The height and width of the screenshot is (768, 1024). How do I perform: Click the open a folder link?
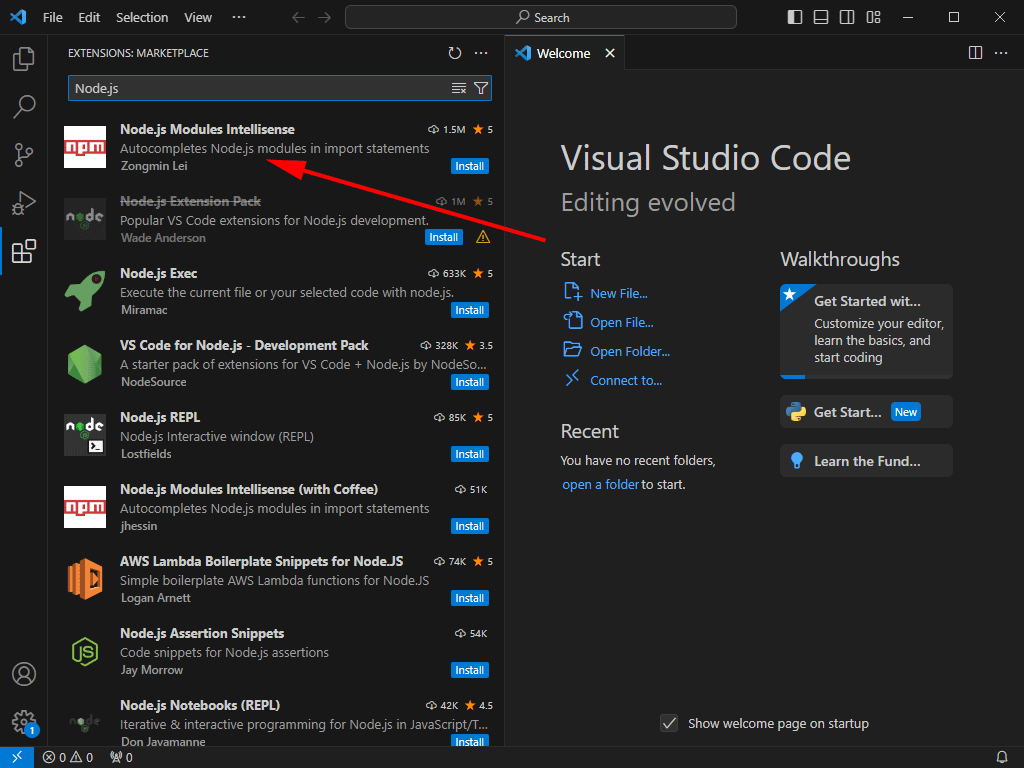[600, 485]
